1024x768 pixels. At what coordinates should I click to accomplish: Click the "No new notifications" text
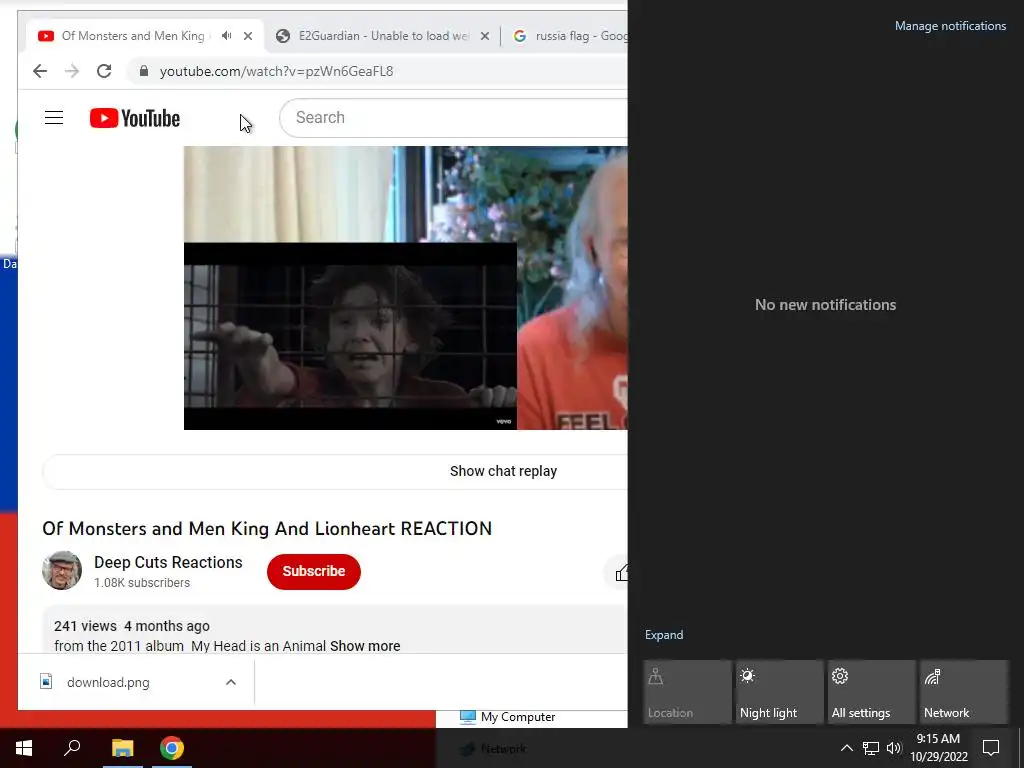[825, 305]
